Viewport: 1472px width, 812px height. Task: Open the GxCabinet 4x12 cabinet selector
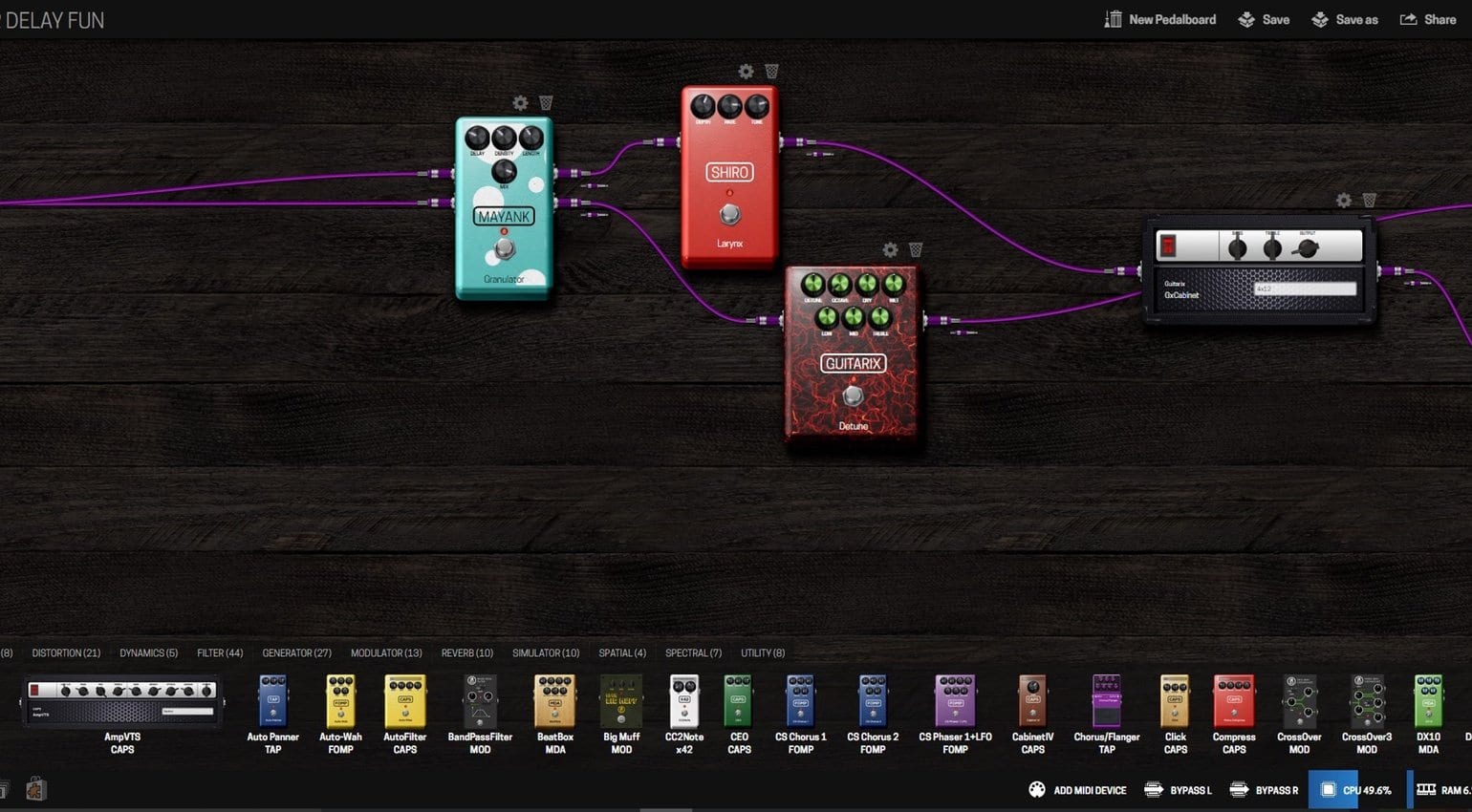tap(1304, 288)
